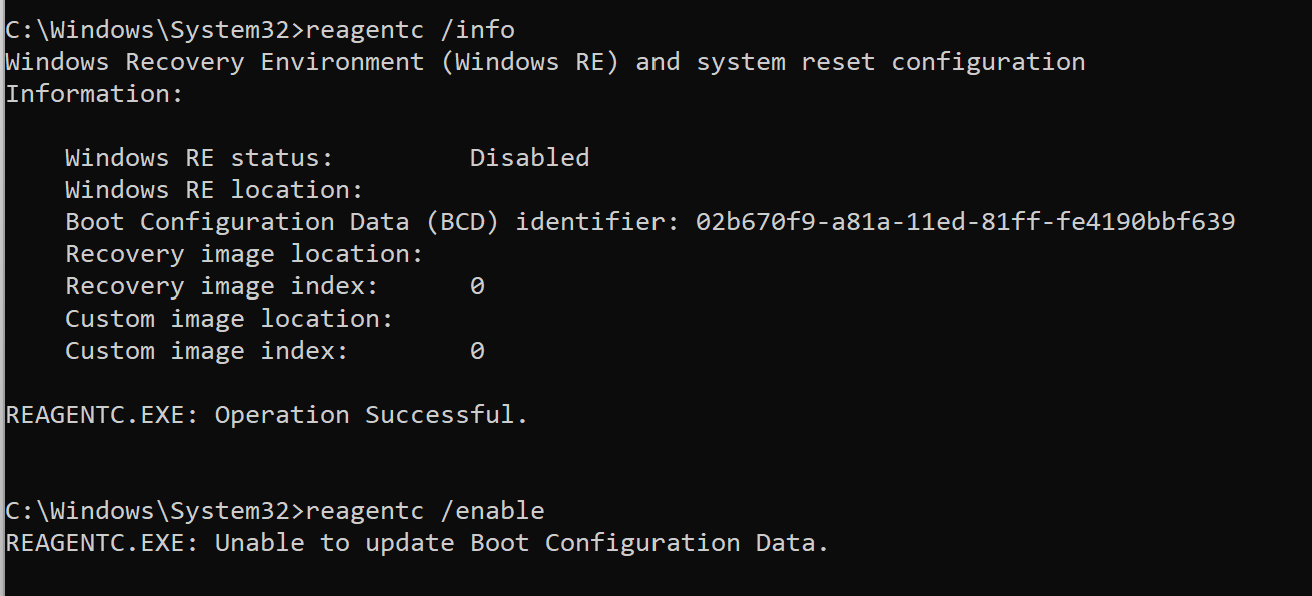Viewport: 1312px width, 596px height.
Task: Click the Recovery image index value 0
Action: [477, 286]
